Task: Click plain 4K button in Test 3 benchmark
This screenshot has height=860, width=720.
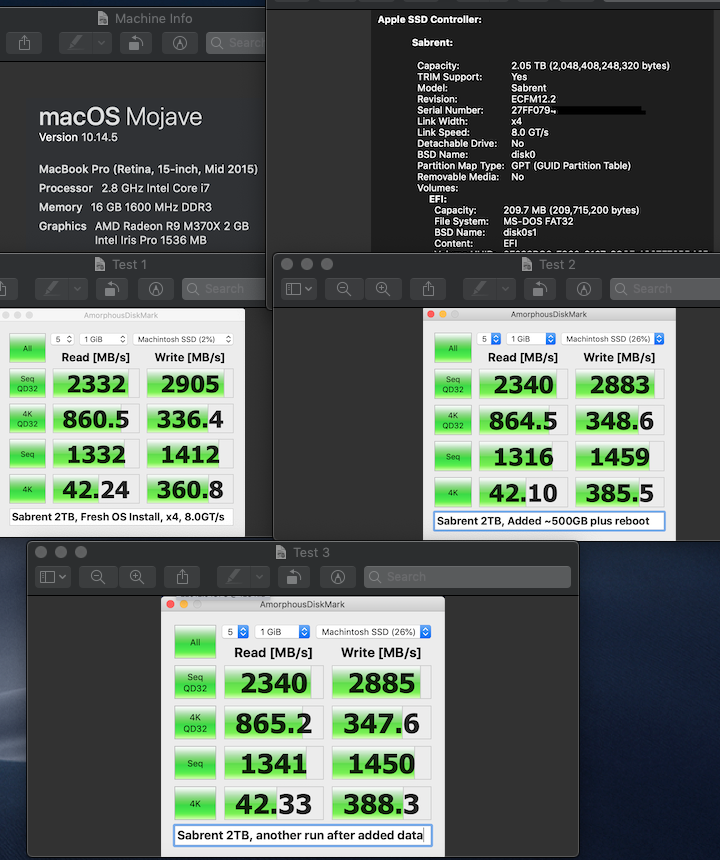Action: pos(195,804)
